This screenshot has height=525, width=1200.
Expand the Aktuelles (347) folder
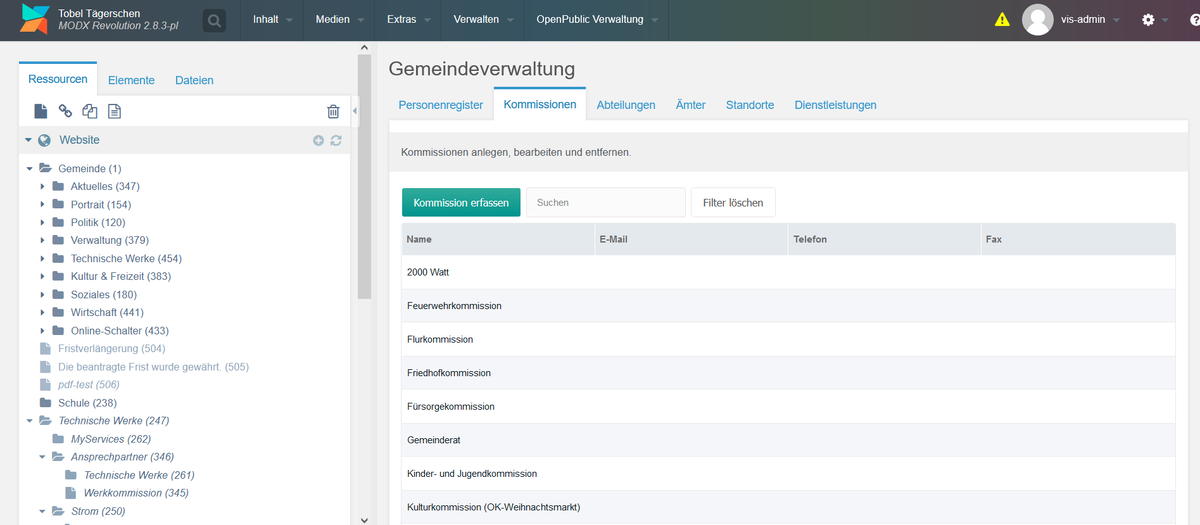click(x=43, y=187)
